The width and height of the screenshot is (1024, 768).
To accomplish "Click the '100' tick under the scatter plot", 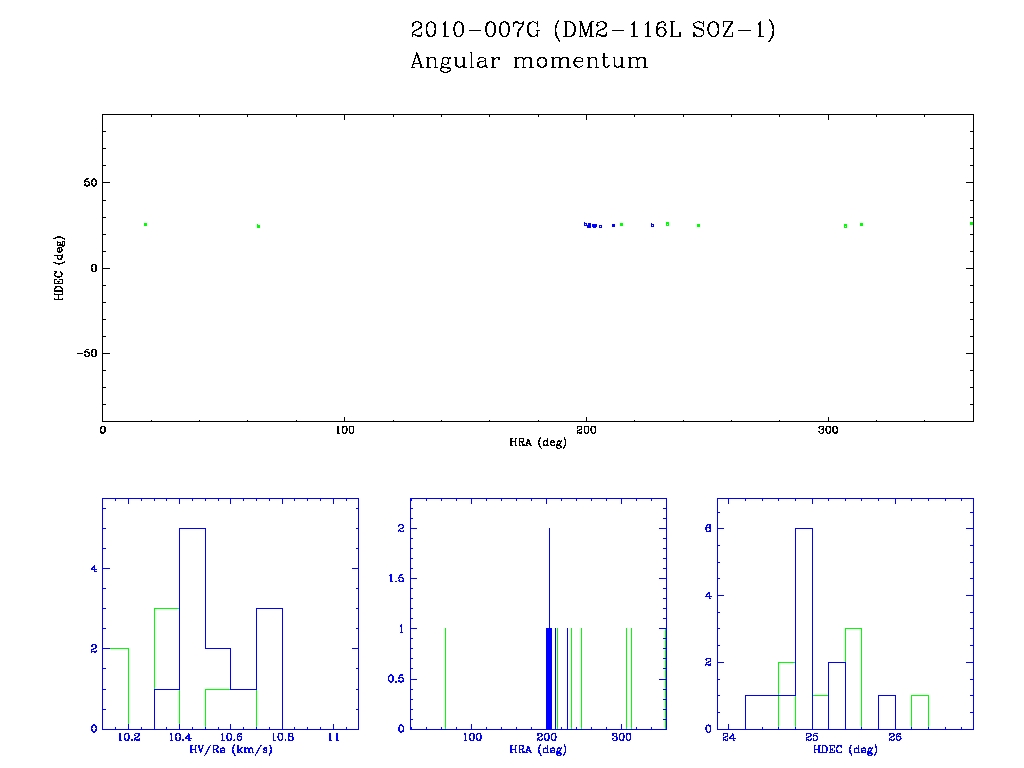I will pos(345,430).
